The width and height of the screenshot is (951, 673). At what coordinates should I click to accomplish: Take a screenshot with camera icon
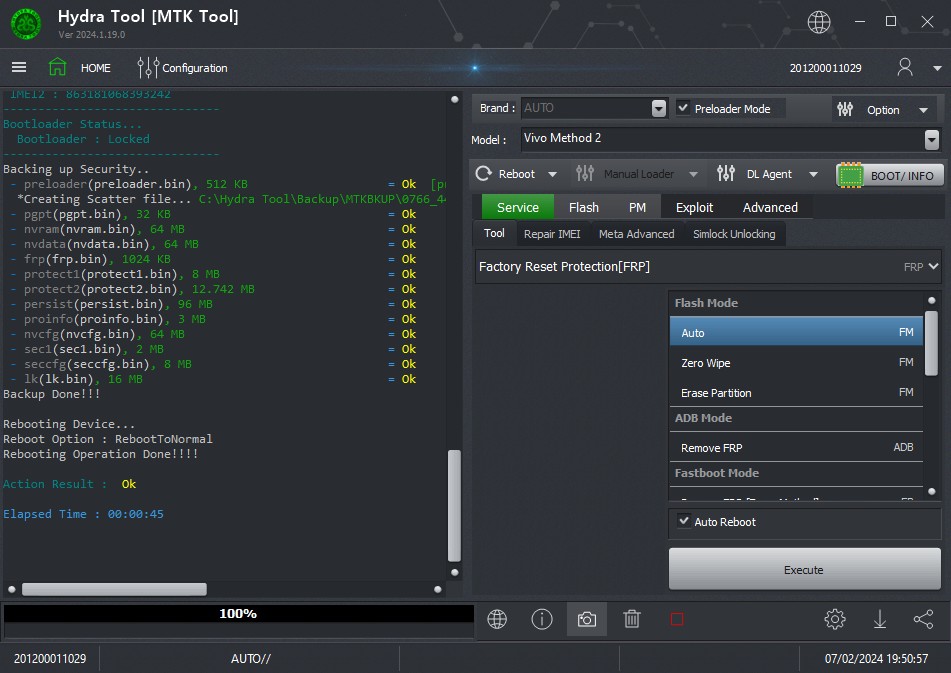tap(586, 619)
